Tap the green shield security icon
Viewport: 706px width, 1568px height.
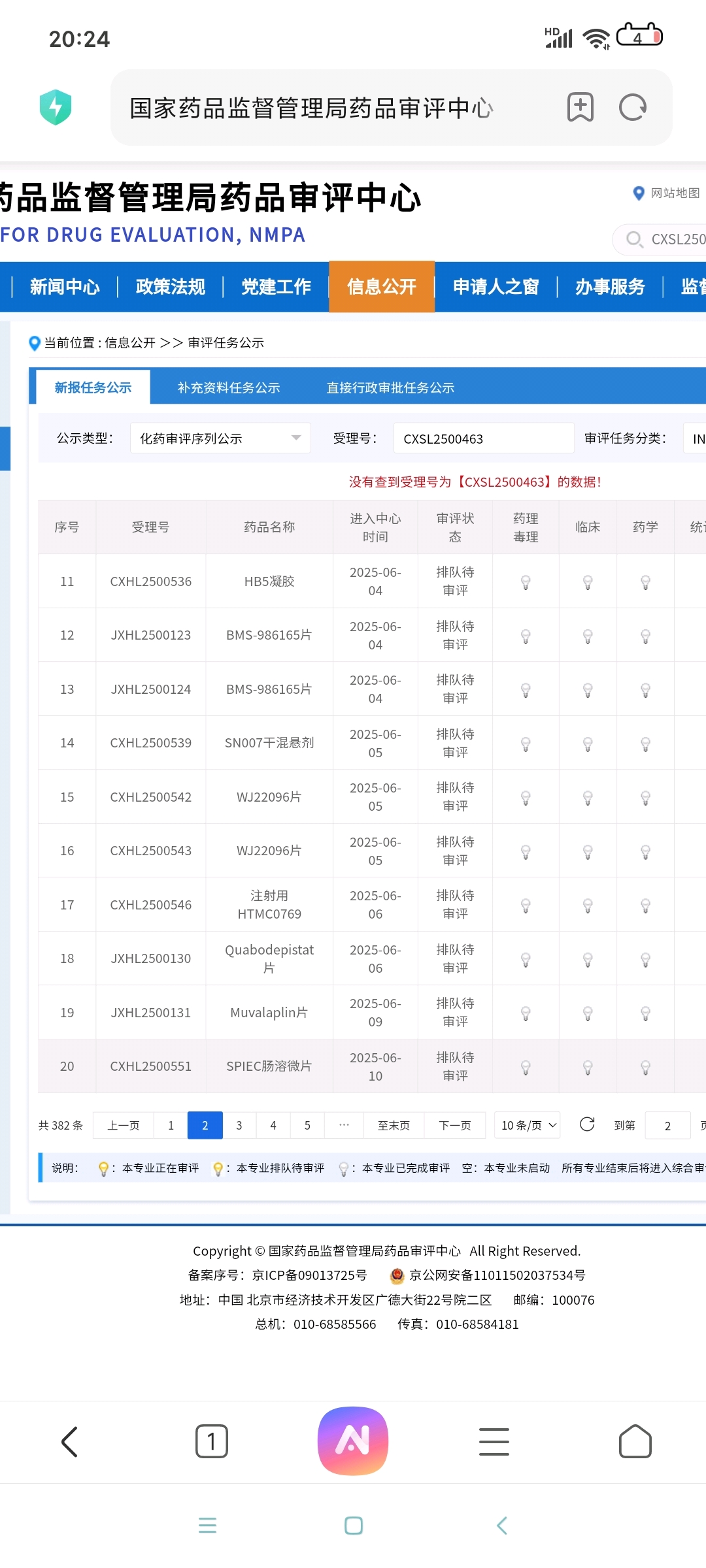(x=56, y=107)
